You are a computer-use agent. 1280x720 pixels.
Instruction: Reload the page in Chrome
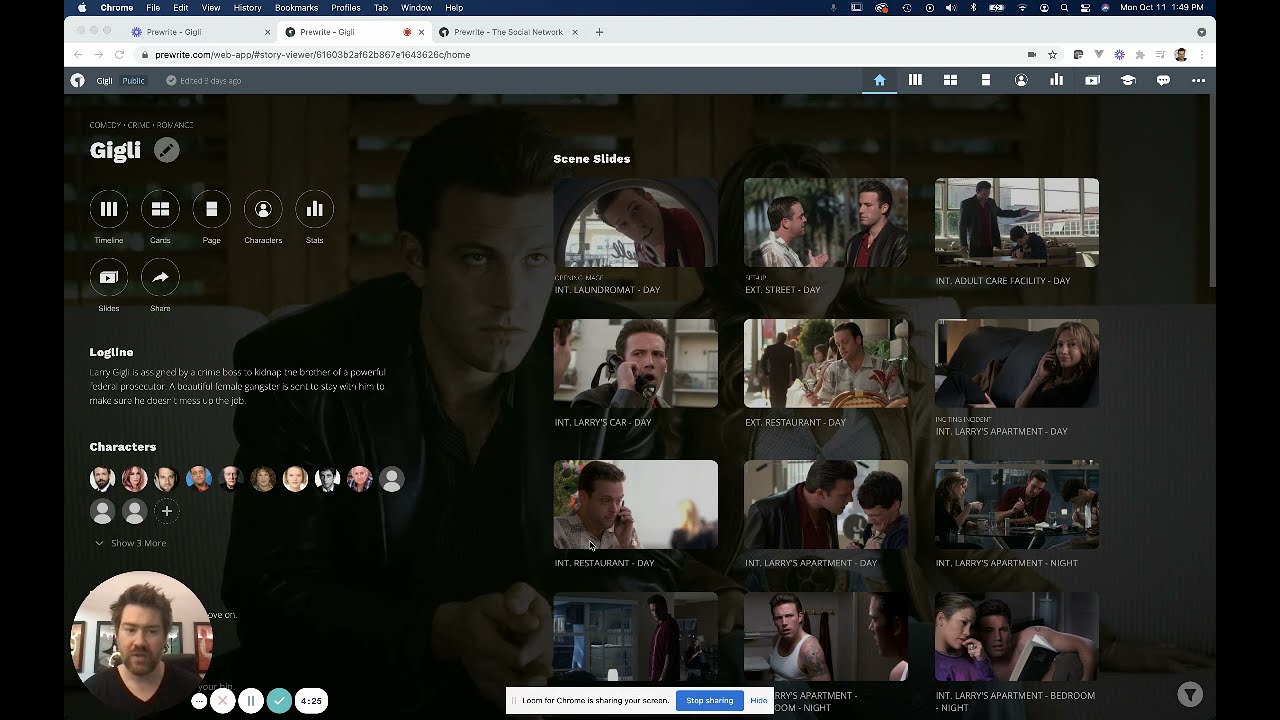[x=119, y=55]
